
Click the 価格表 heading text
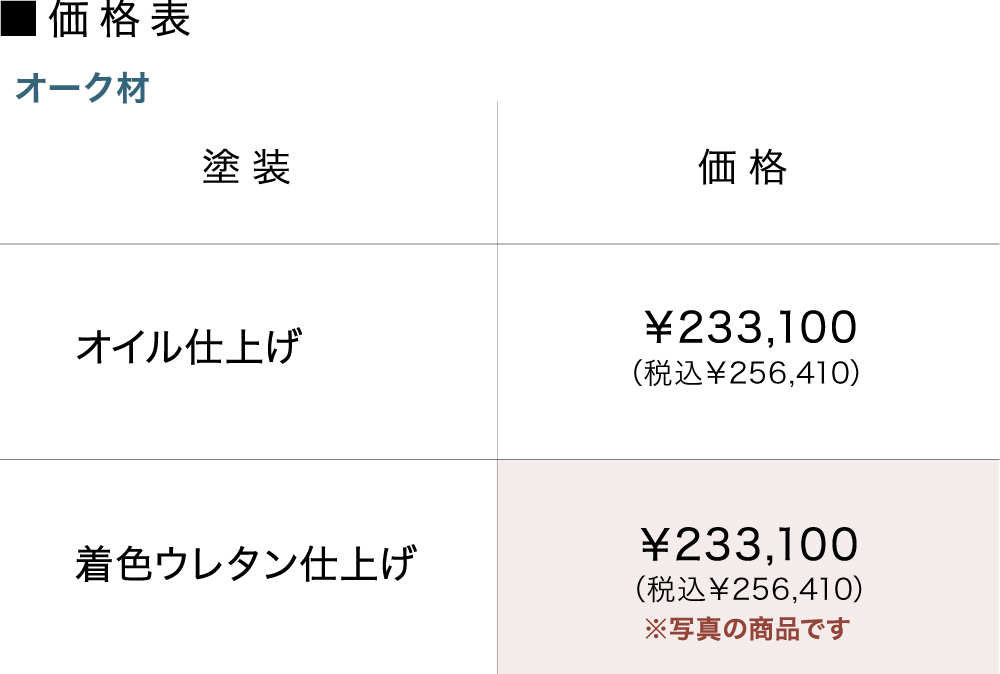pyautogui.click(x=119, y=21)
